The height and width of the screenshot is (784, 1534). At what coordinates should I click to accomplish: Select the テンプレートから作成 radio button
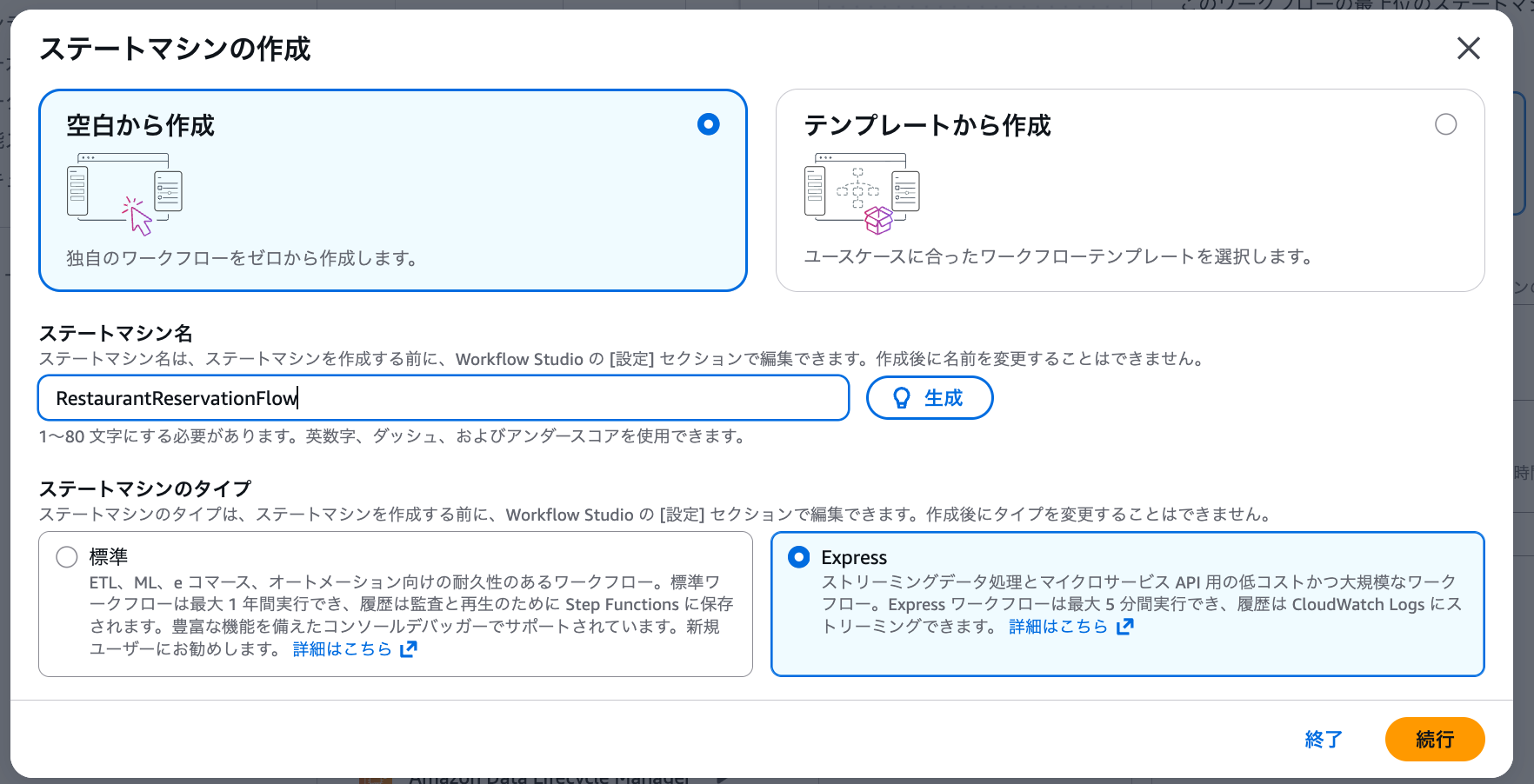(x=1445, y=124)
